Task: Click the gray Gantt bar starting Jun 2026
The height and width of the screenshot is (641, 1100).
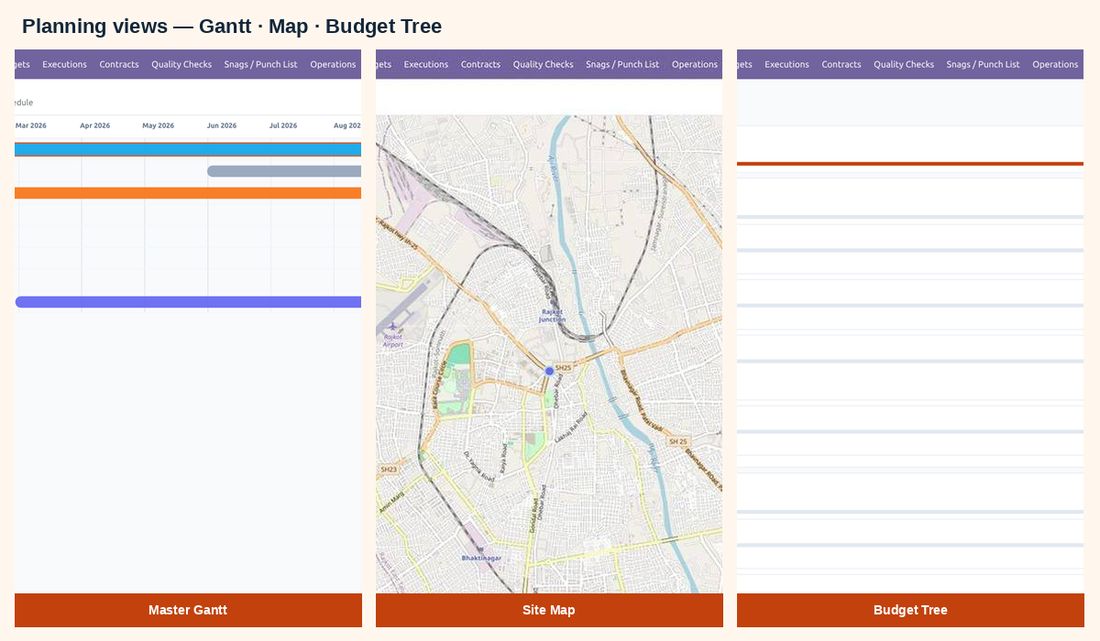Action: point(284,171)
